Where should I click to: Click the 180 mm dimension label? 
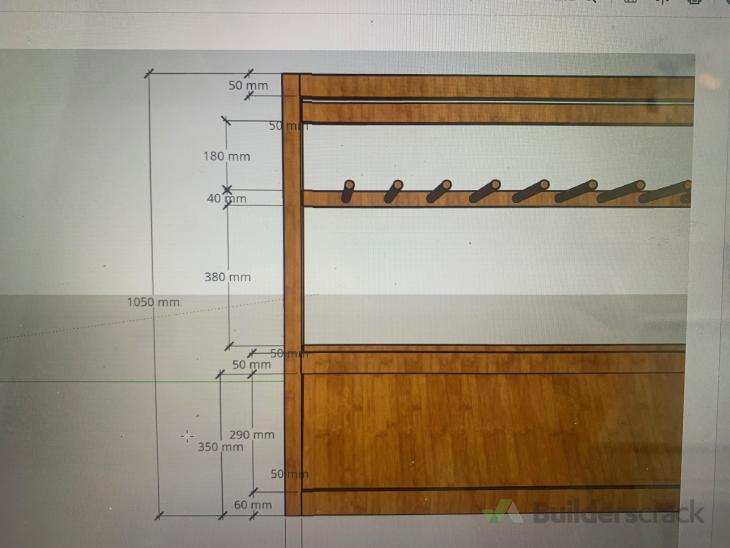[226, 157]
